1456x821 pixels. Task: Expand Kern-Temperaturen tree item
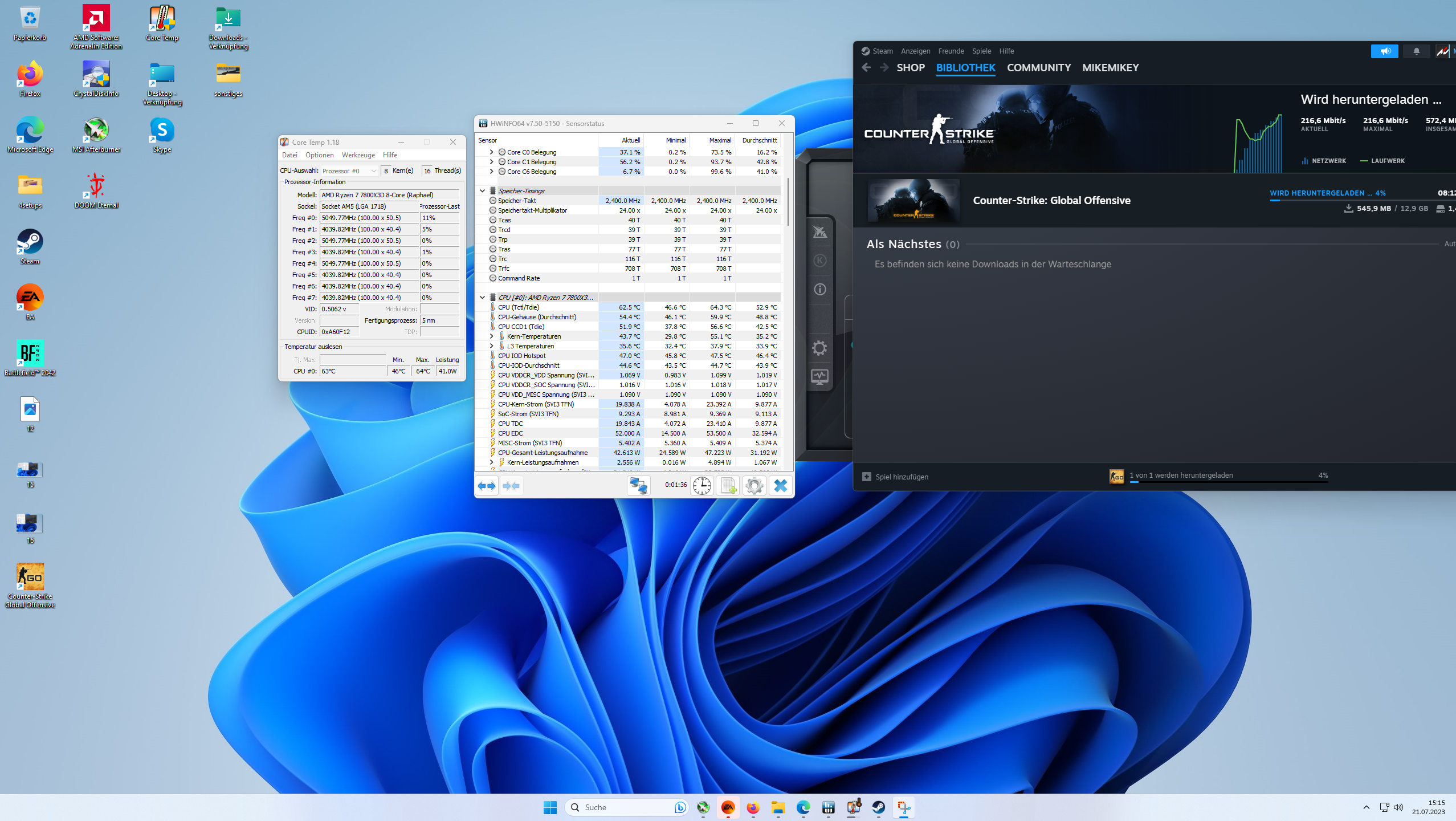pyautogui.click(x=491, y=336)
